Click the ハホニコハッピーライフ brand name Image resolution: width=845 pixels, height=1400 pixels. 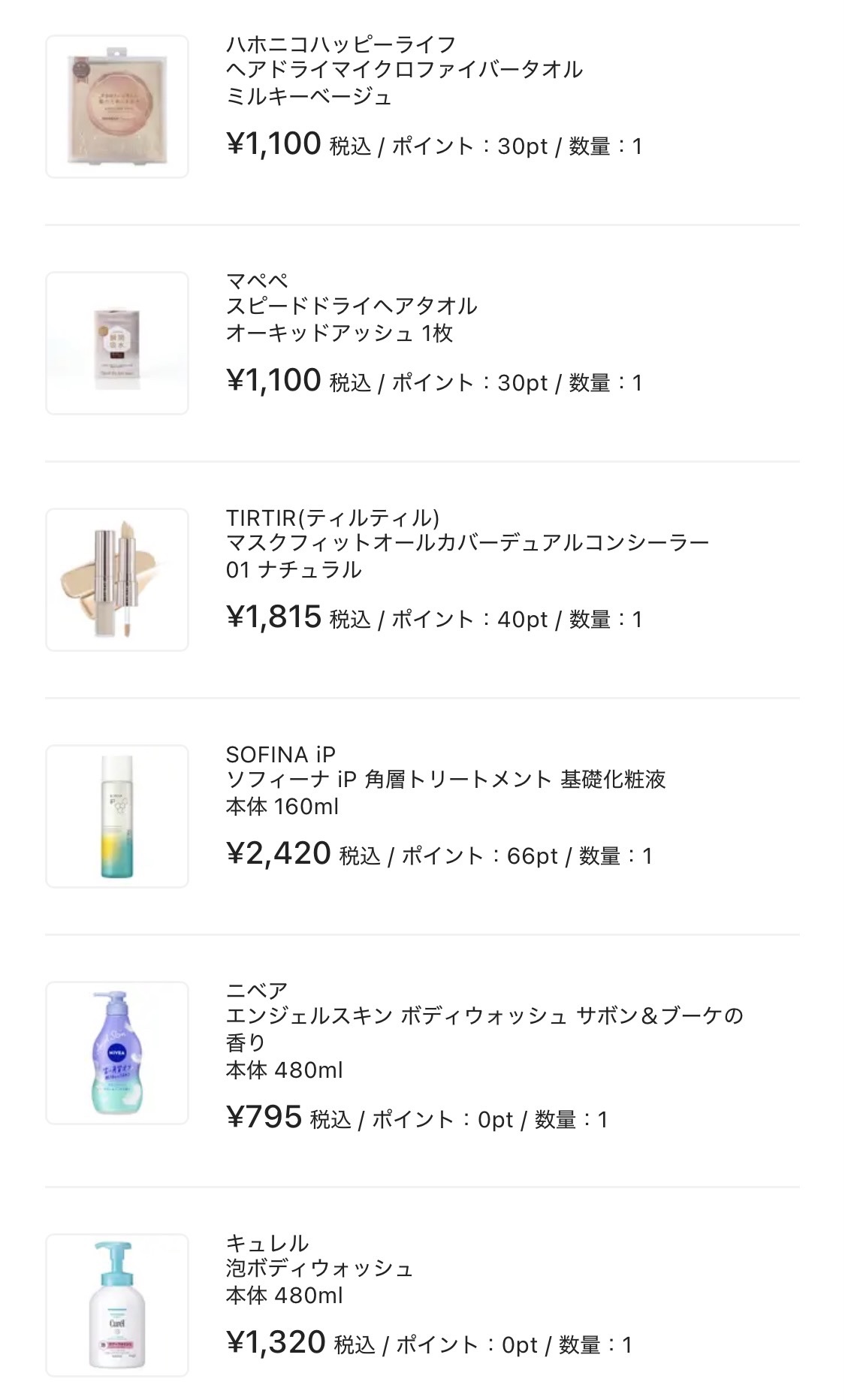click(341, 44)
